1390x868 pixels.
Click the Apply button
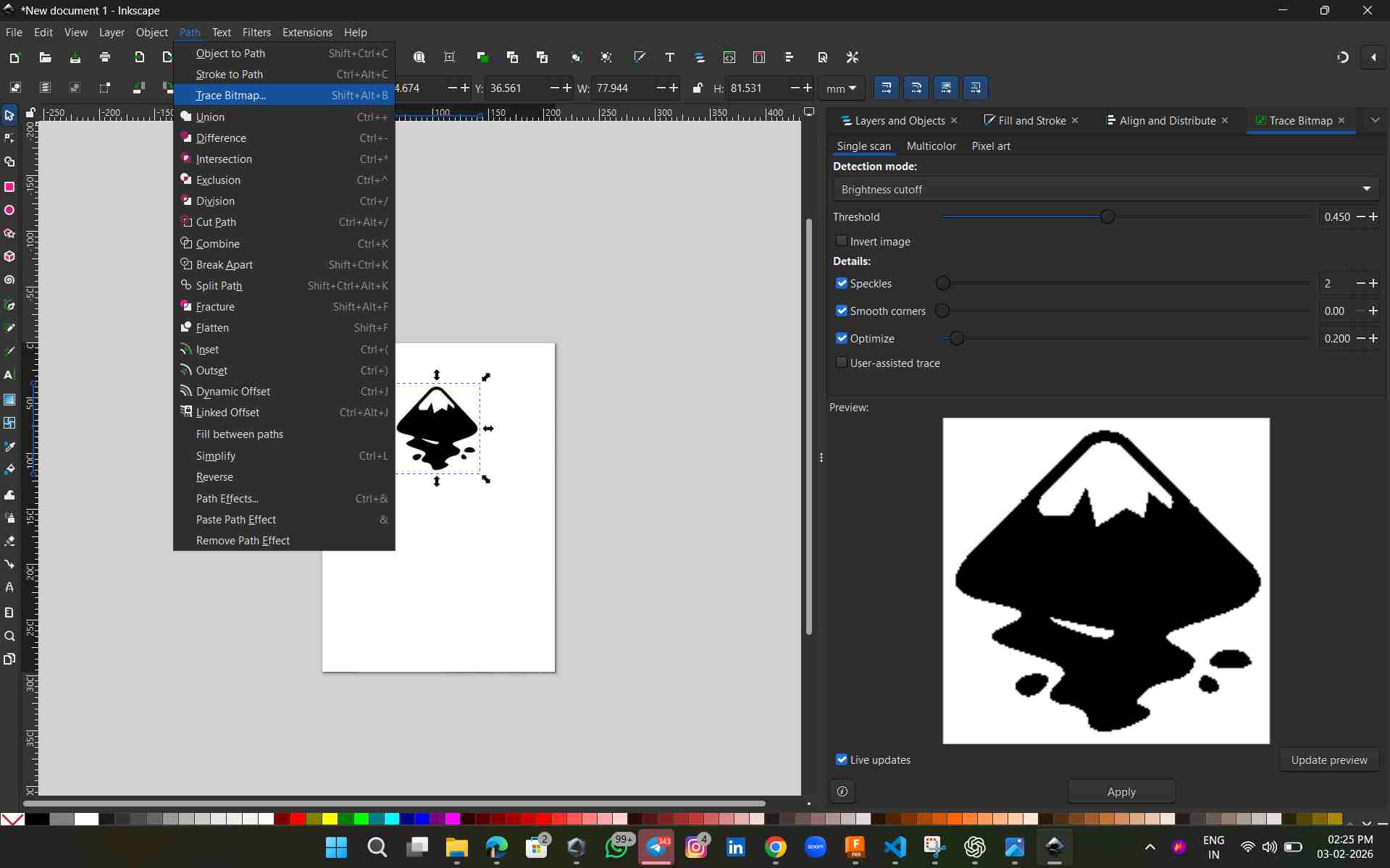click(1121, 792)
